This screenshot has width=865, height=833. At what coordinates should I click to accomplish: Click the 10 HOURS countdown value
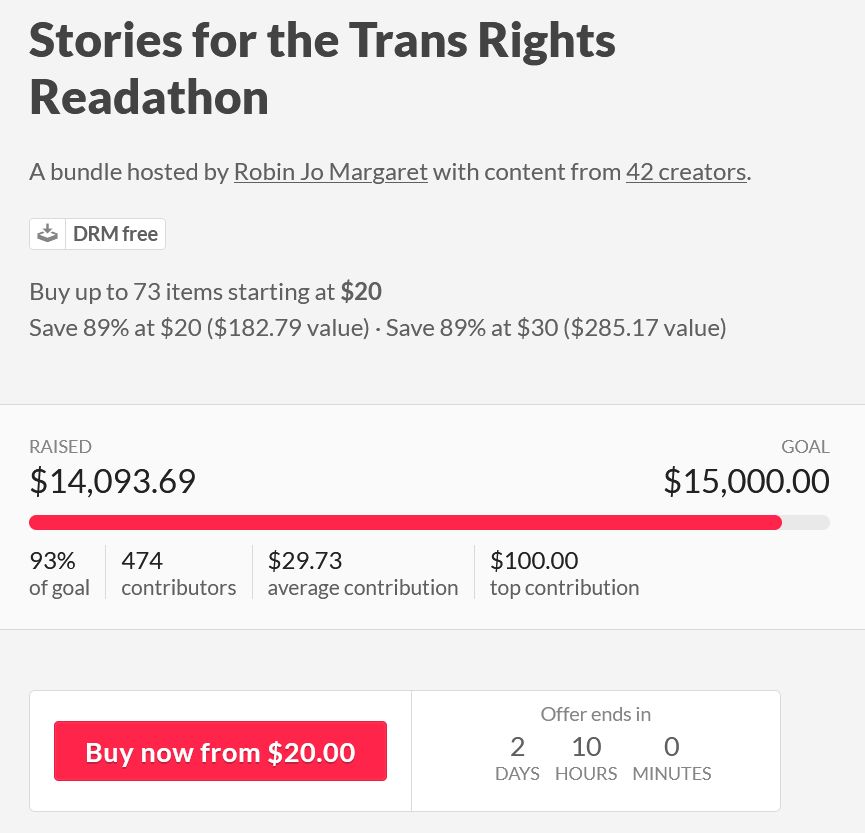586,755
